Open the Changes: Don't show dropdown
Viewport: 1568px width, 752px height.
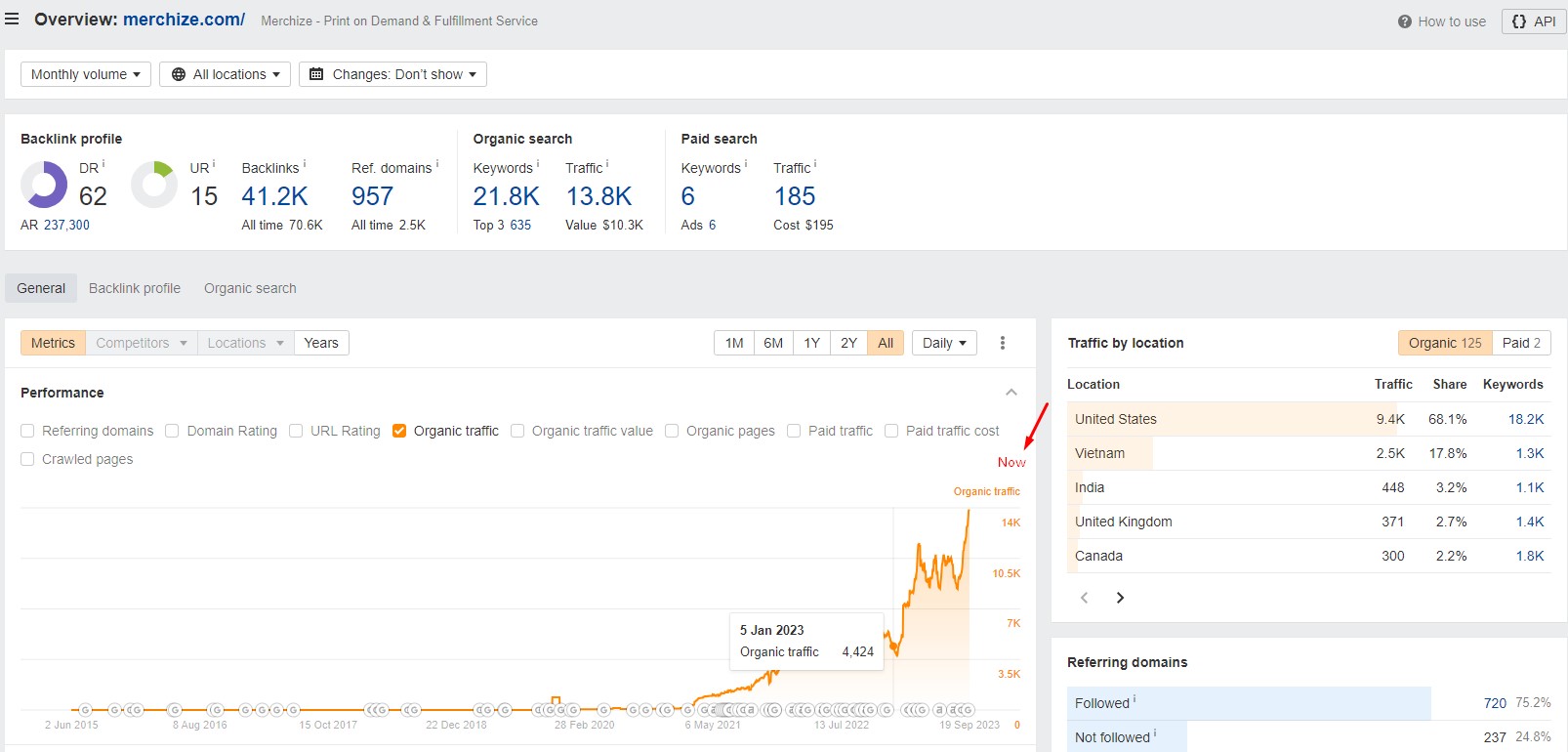click(x=392, y=74)
